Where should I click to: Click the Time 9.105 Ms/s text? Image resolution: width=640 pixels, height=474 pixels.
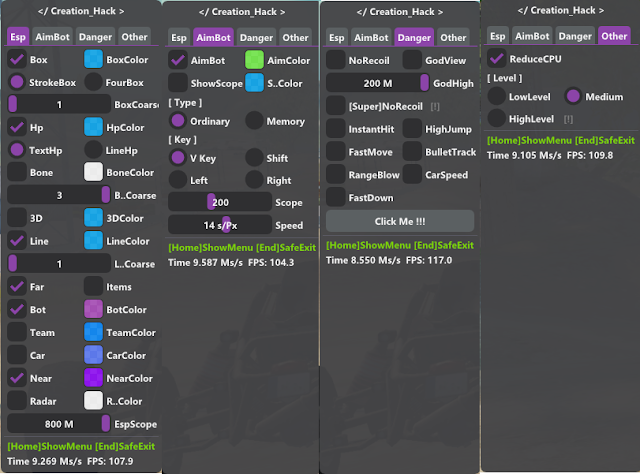click(x=524, y=156)
